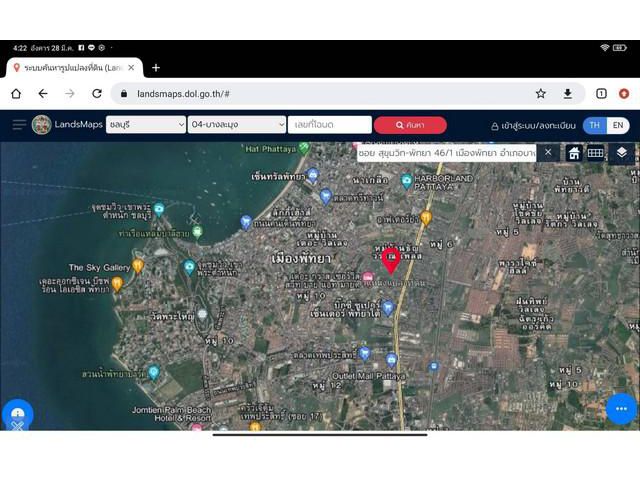Click the เข้าสู่ระบบ/ลงทะเบียน login link
Screen dimensions: 640x480
pos(532,126)
